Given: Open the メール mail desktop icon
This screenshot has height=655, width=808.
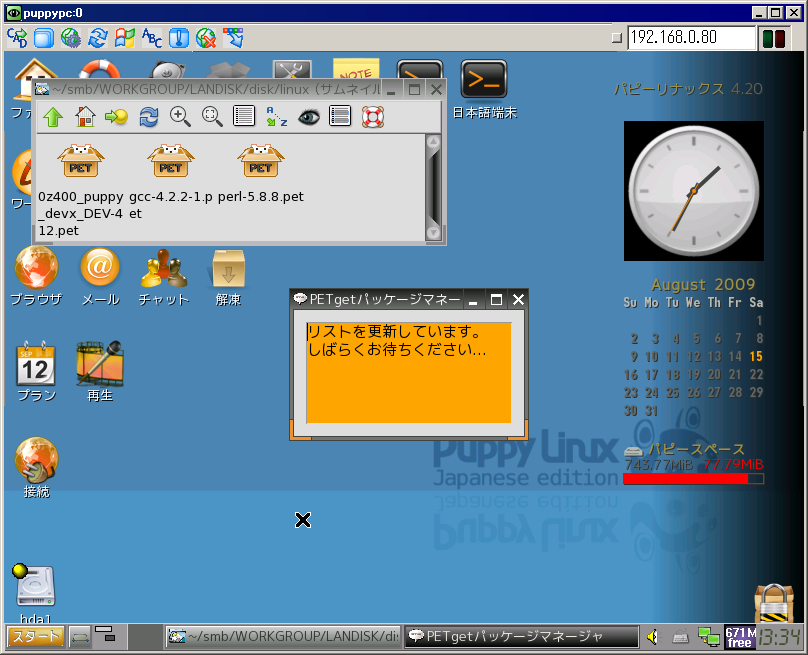Looking at the screenshot, I should click(100, 277).
